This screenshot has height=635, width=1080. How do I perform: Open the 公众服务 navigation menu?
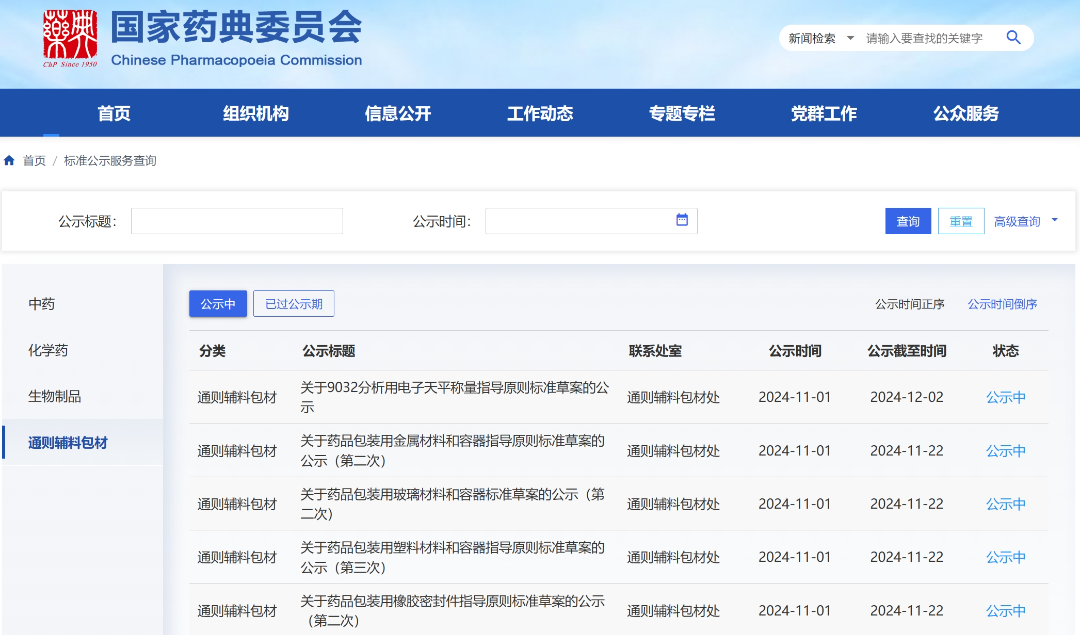pyautogui.click(x=966, y=114)
